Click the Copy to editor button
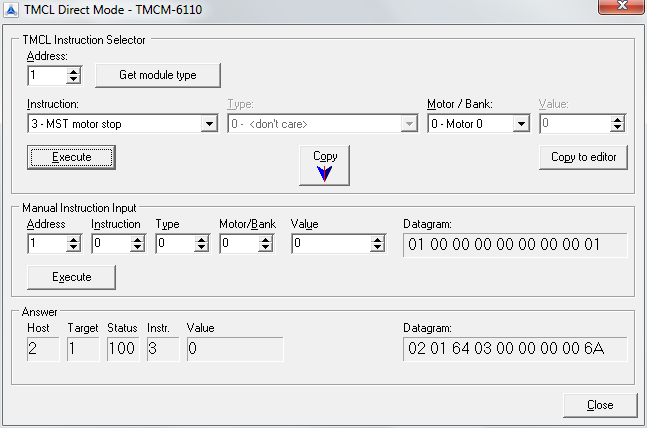The image size is (647, 428). [589, 157]
